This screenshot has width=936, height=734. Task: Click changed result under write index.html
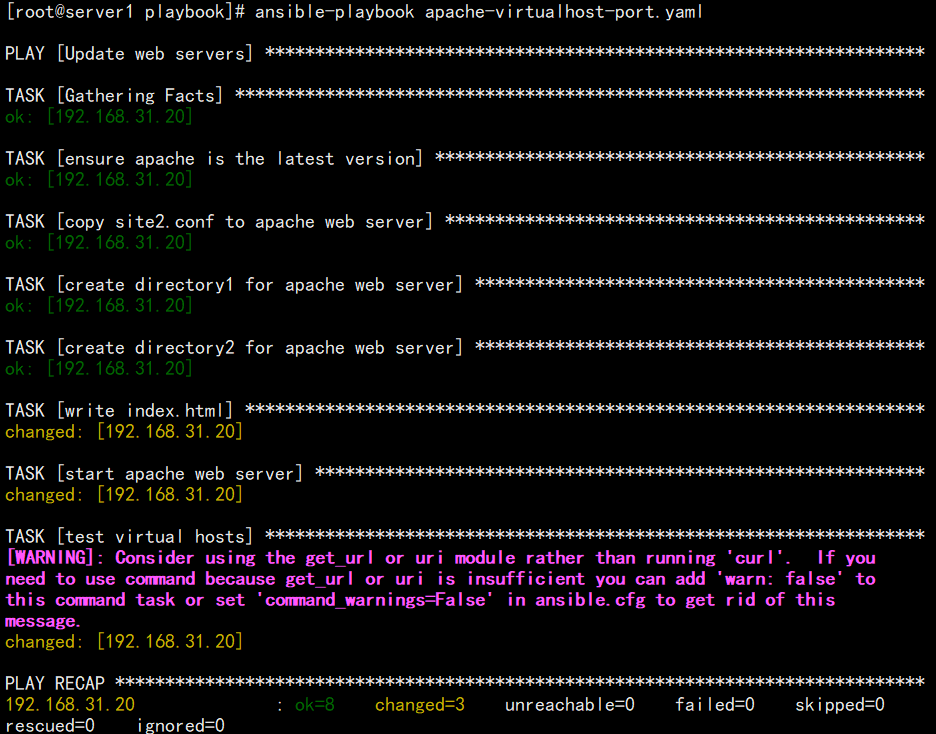point(124,431)
